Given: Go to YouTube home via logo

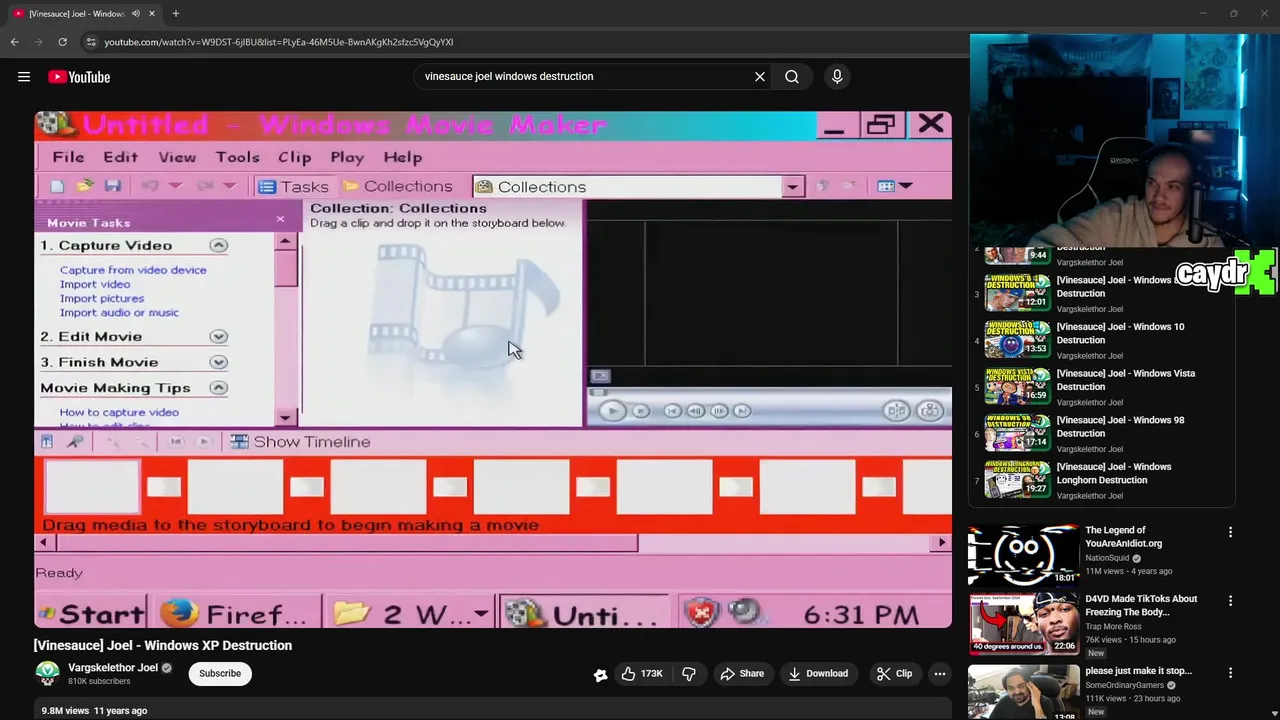Looking at the screenshot, I should point(79,77).
